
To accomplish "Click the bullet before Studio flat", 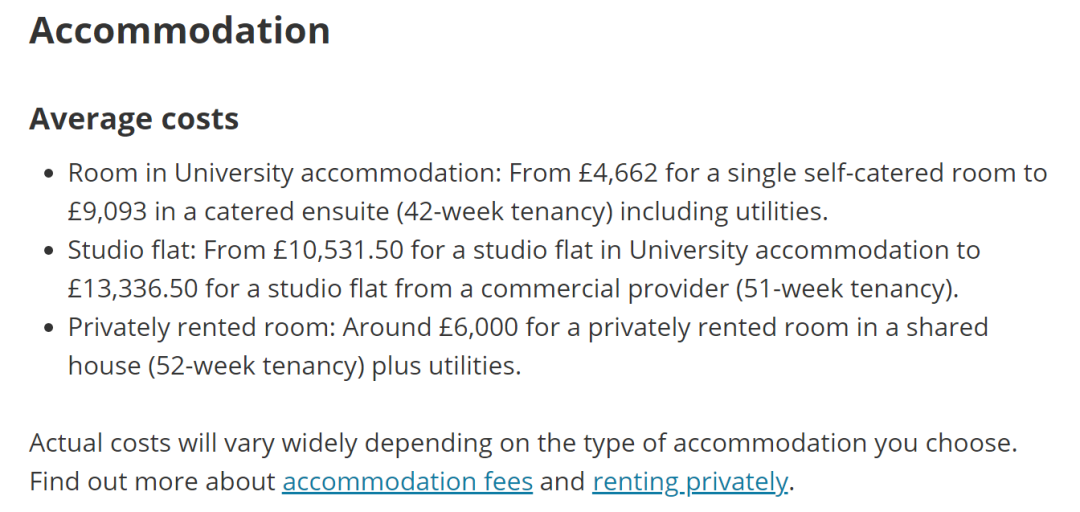I will [48, 251].
